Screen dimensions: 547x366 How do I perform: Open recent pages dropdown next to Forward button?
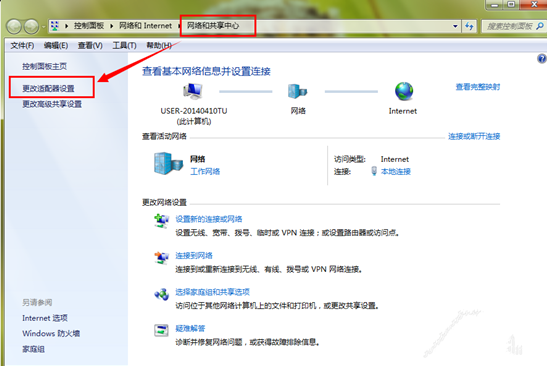44,27
